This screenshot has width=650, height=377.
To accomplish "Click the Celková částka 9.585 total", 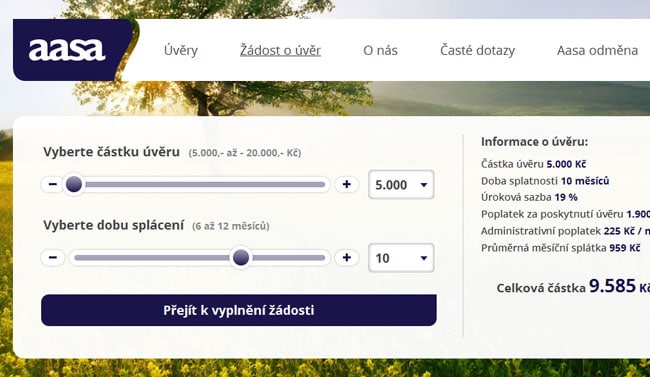I will [x=573, y=286].
